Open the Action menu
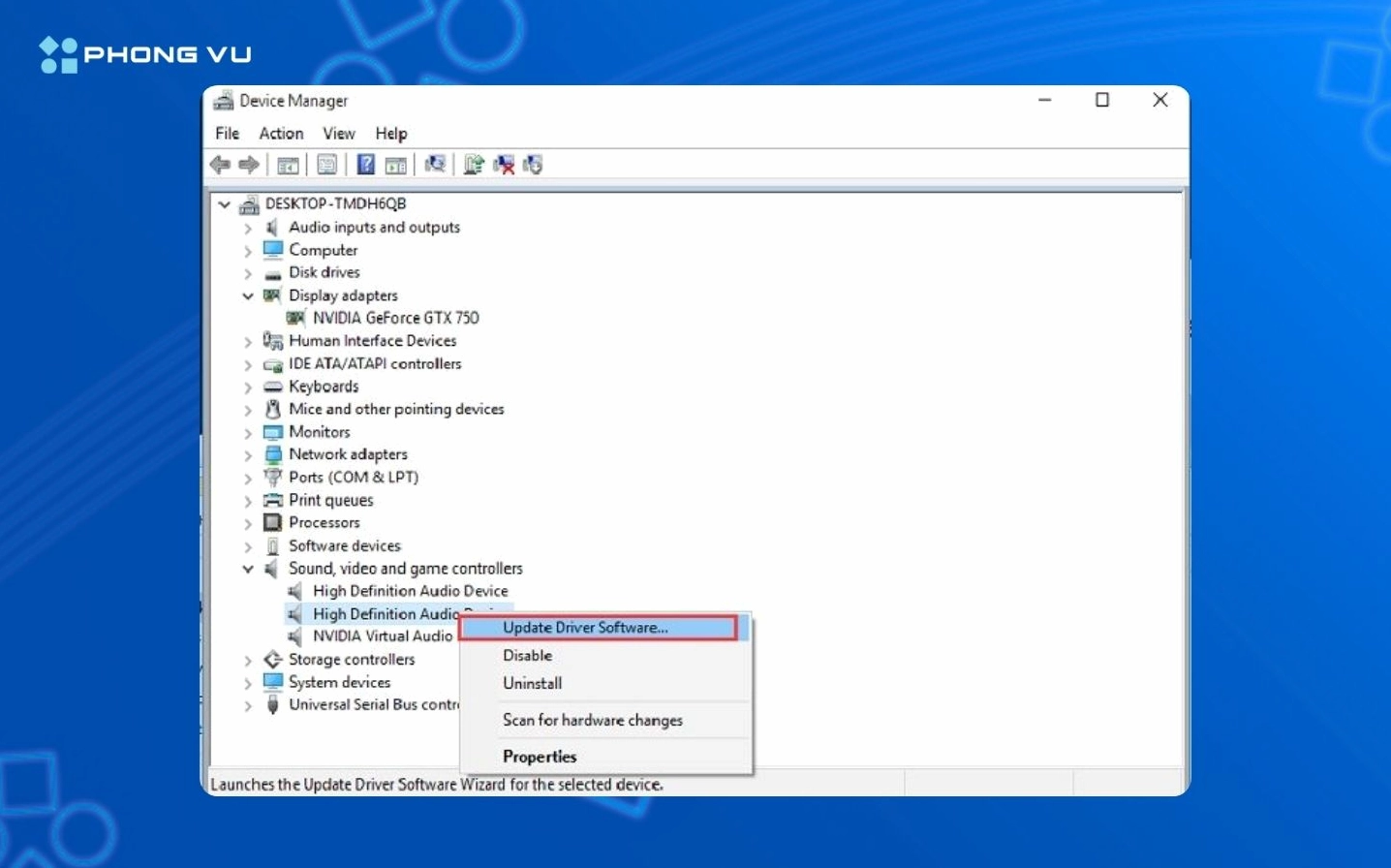Viewport: 1391px width, 868px height. pos(281,134)
